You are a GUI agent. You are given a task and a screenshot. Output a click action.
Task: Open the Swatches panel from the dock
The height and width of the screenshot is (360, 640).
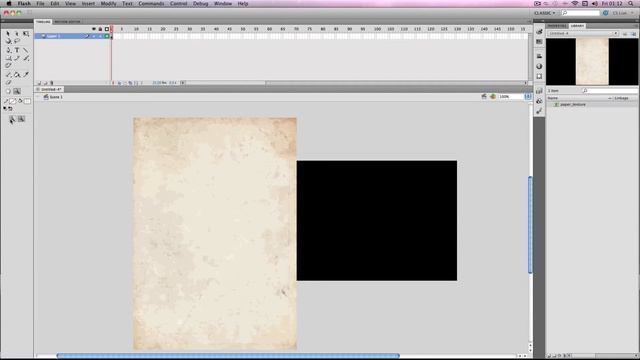point(539,42)
